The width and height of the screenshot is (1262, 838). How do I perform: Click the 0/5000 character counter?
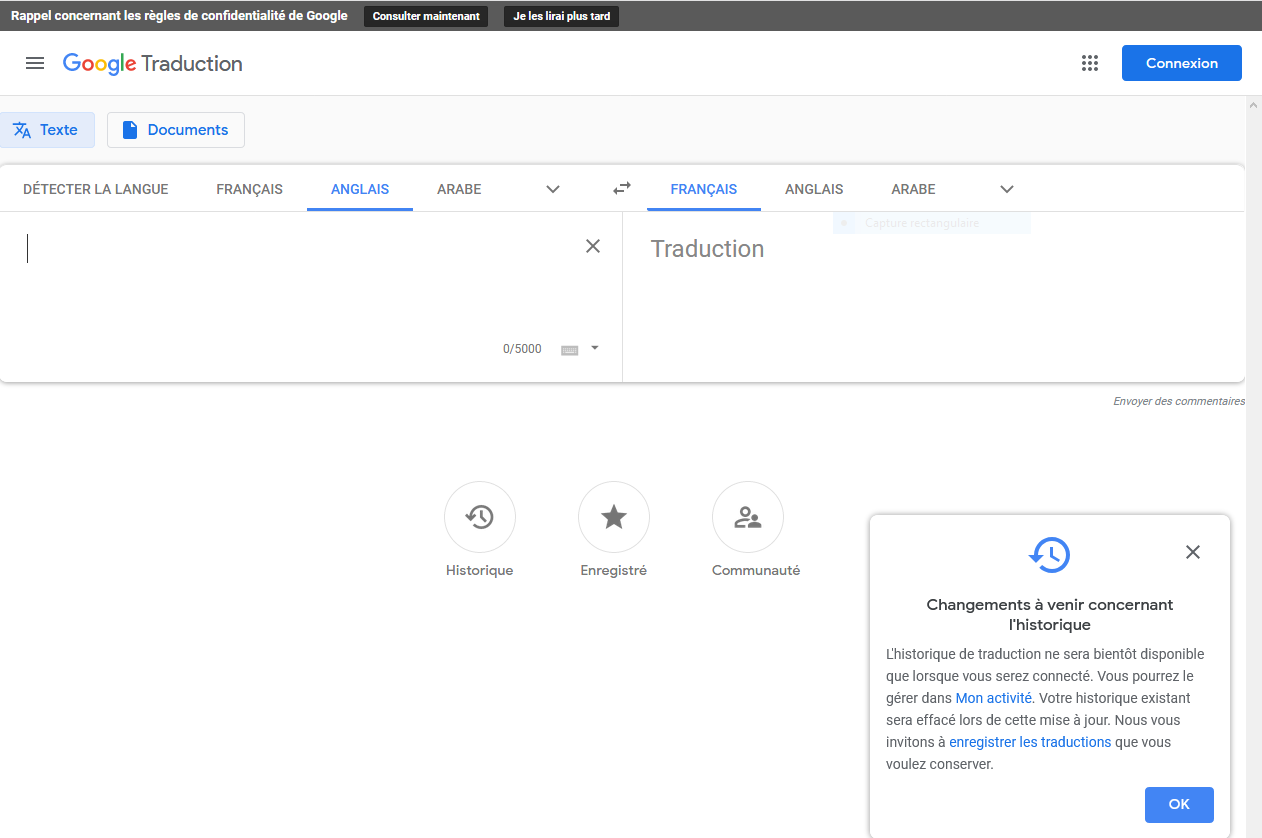click(522, 349)
